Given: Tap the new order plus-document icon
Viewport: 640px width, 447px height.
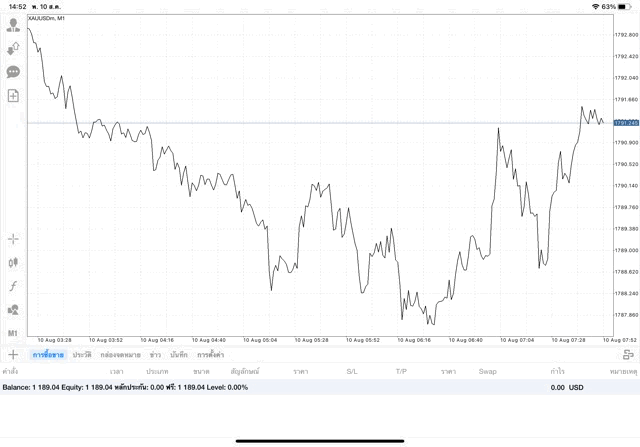Looking at the screenshot, I should point(13,96).
